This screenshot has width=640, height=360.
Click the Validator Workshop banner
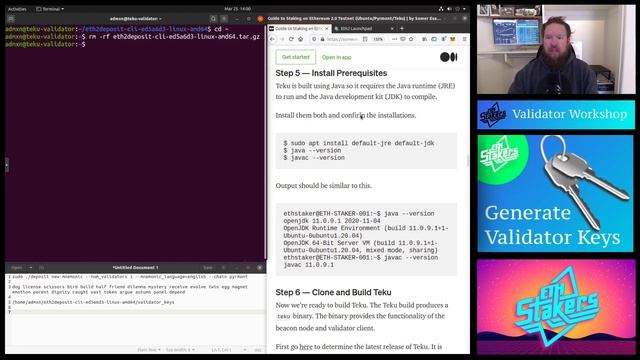556,115
